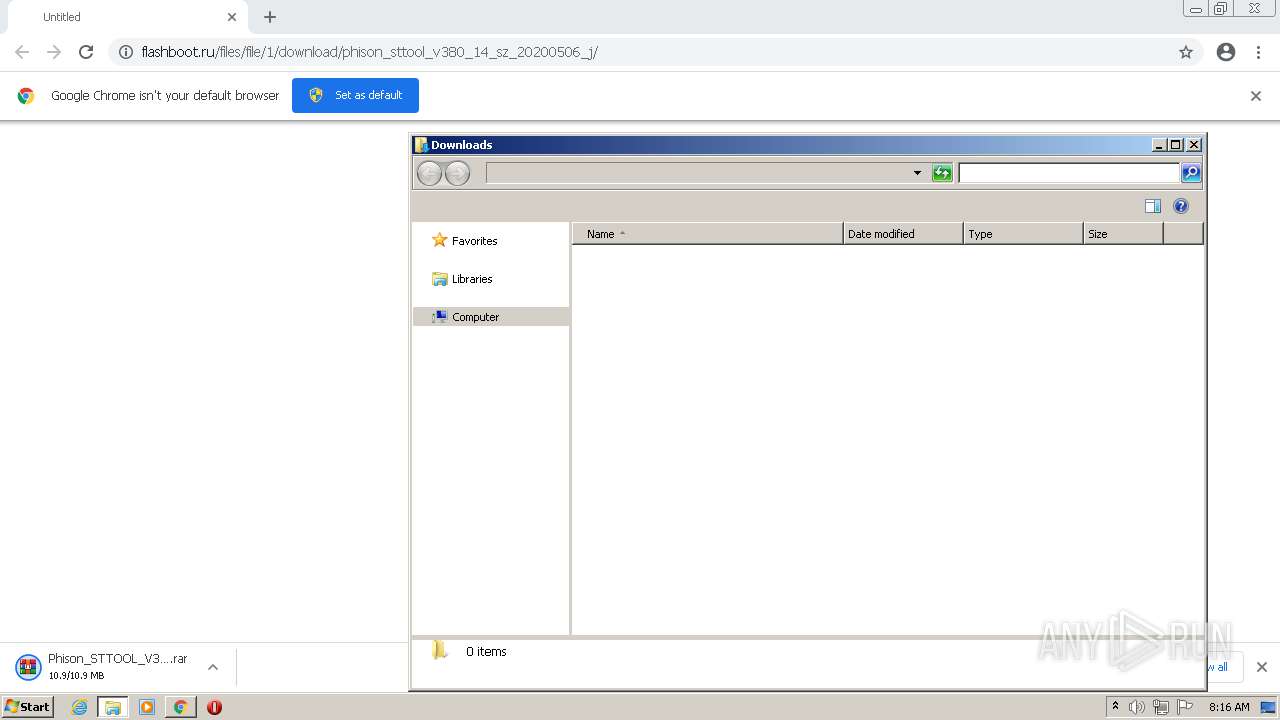Sort by Date modified column
Screen dimensions: 1280x720
903,234
